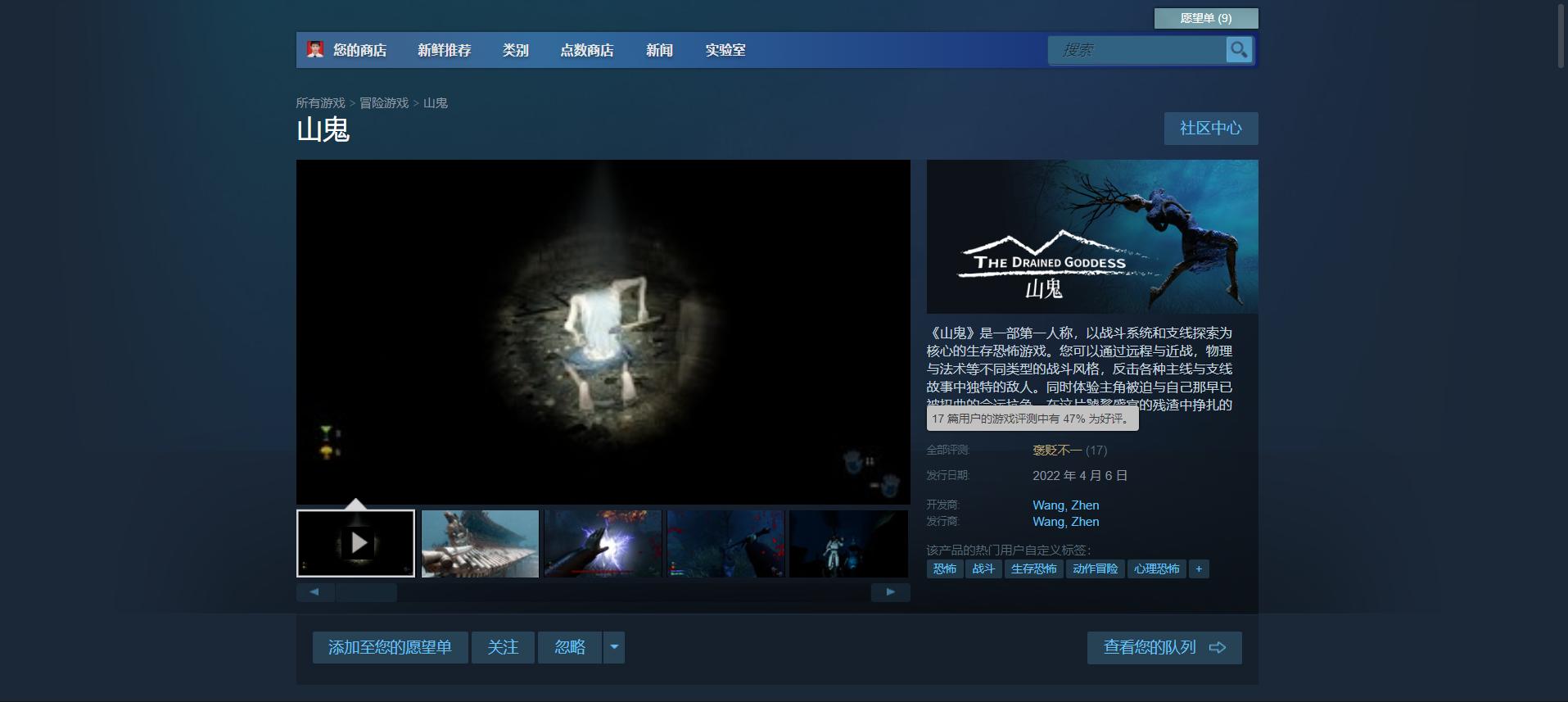The height and width of the screenshot is (702, 1568).
Task: Click the search input field
Action: point(1137,50)
